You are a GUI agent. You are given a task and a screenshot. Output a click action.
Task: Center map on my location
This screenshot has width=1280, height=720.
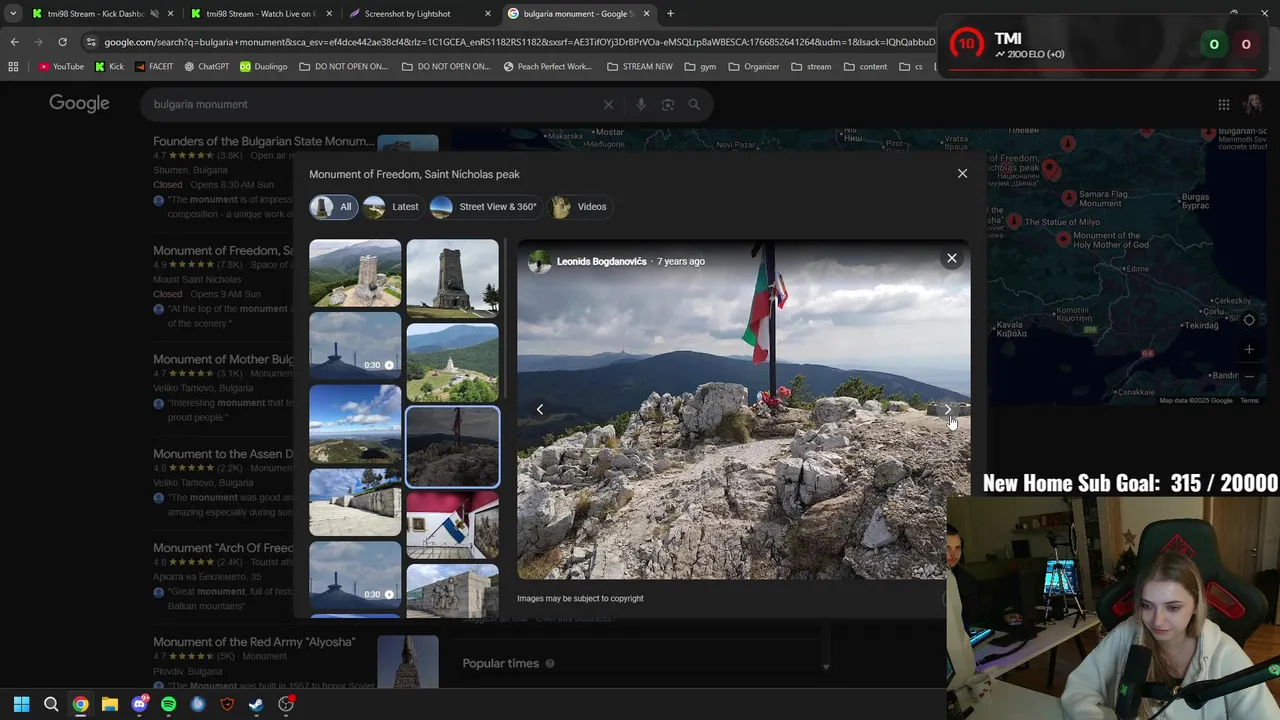pyautogui.click(x=1249, y=320)
